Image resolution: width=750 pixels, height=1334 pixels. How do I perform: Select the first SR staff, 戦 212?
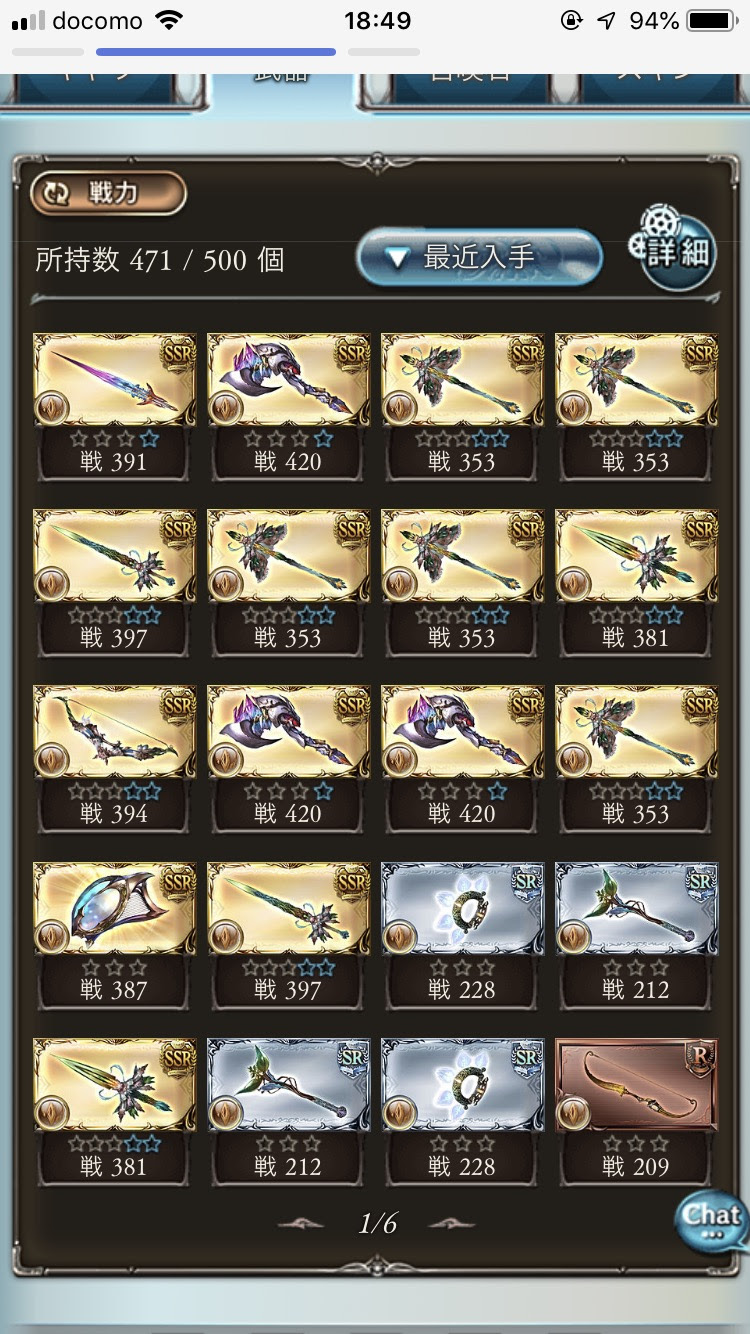(x=636, y=935)
